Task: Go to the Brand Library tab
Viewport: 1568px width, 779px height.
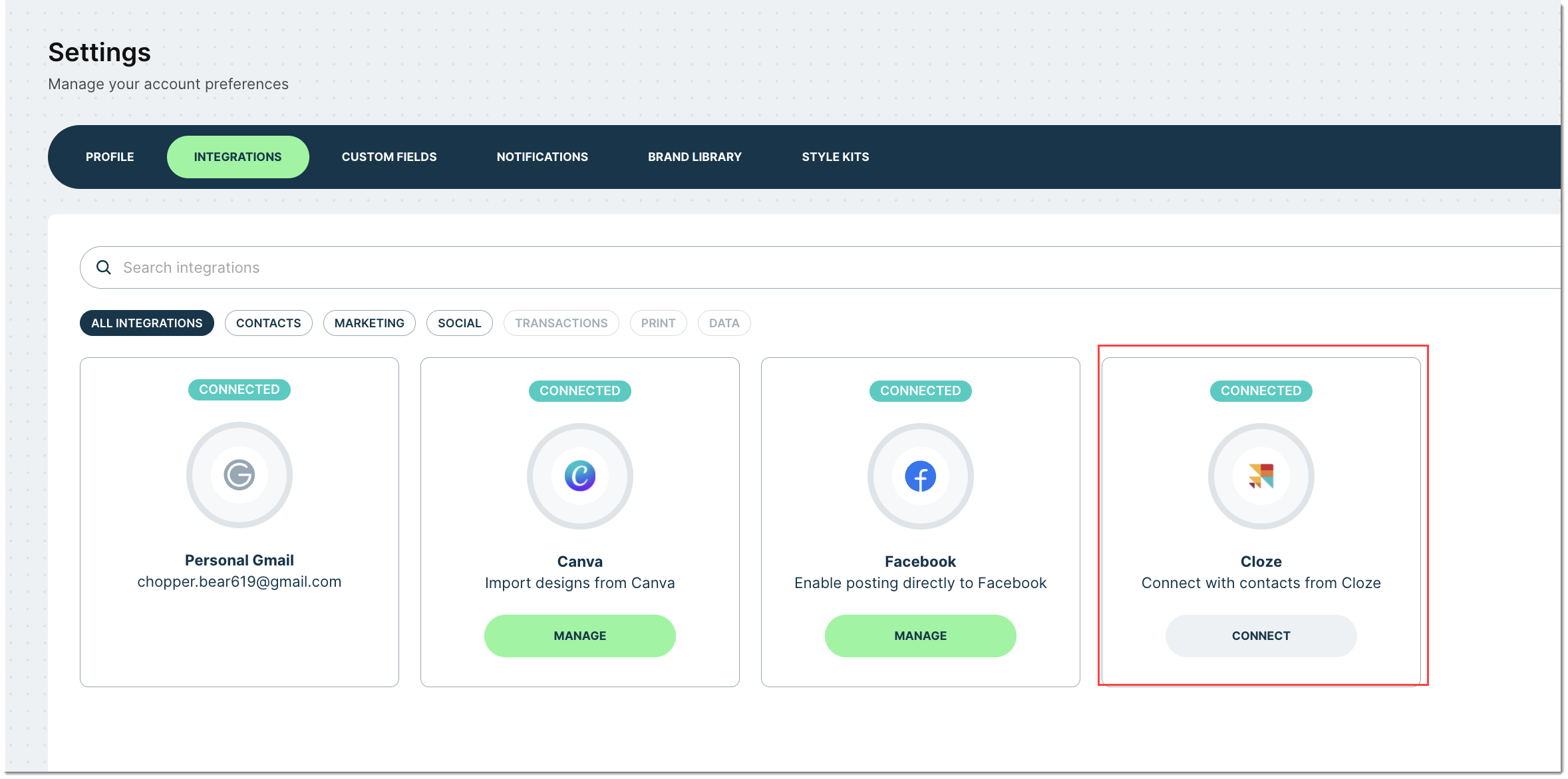Action: 695,157
